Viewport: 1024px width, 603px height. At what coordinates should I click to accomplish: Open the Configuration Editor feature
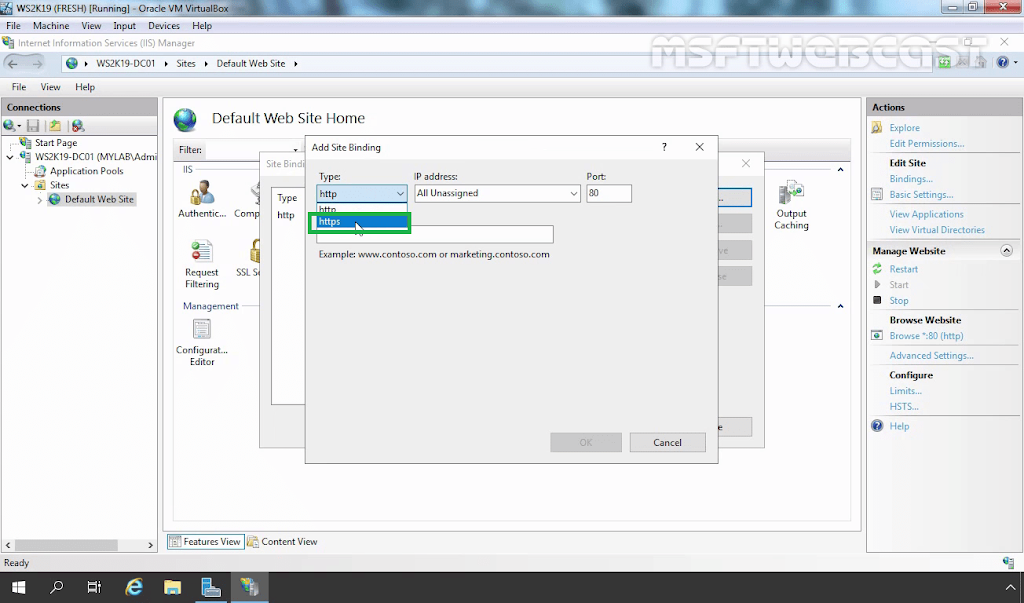[202, 342]
